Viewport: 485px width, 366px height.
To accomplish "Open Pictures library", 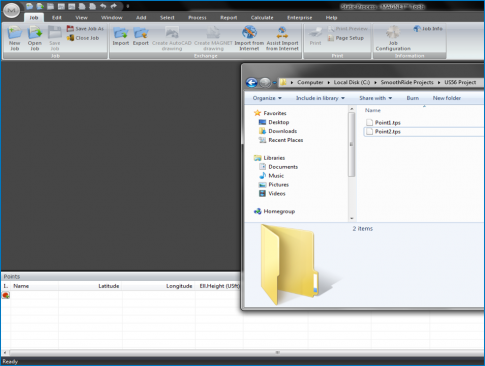I will (274, 184).
